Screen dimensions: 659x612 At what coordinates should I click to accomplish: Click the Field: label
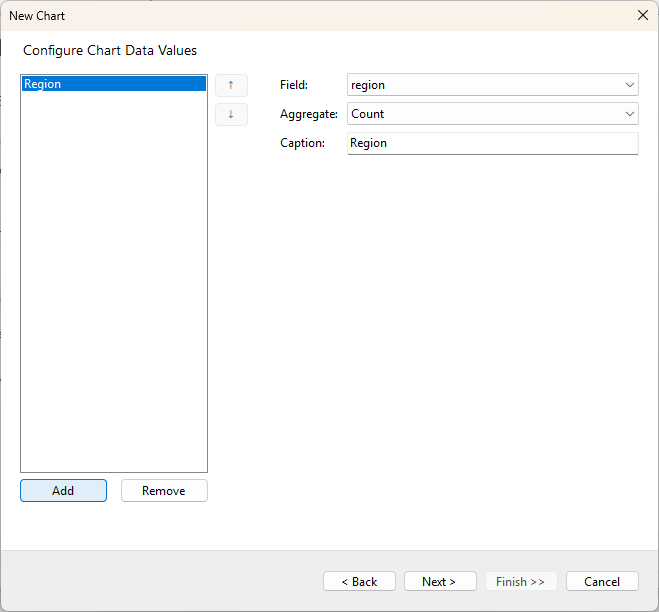pyautogui.click(x=294, y=85)
